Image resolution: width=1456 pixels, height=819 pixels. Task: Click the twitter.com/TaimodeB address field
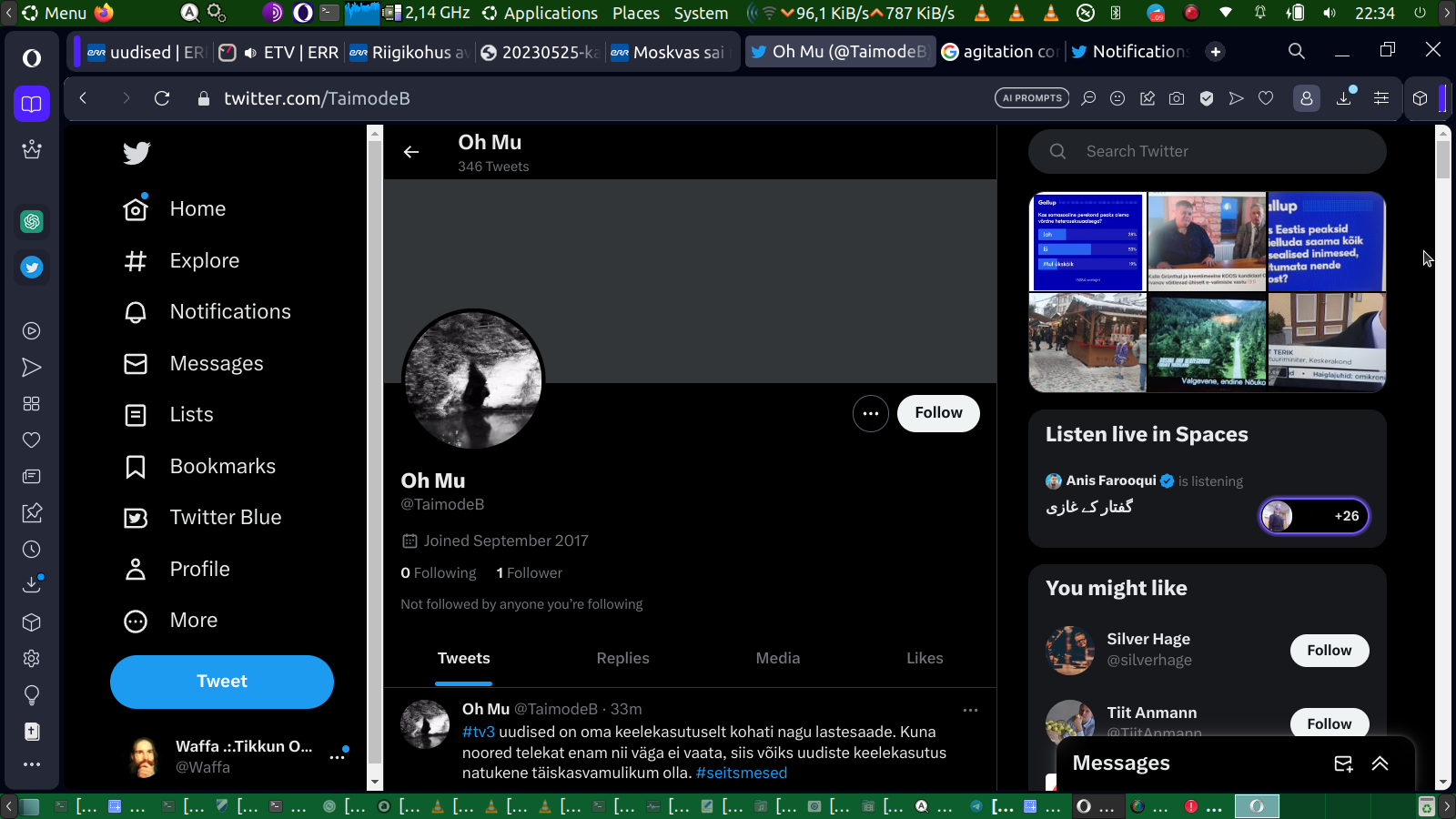click(x=317, y=98)
